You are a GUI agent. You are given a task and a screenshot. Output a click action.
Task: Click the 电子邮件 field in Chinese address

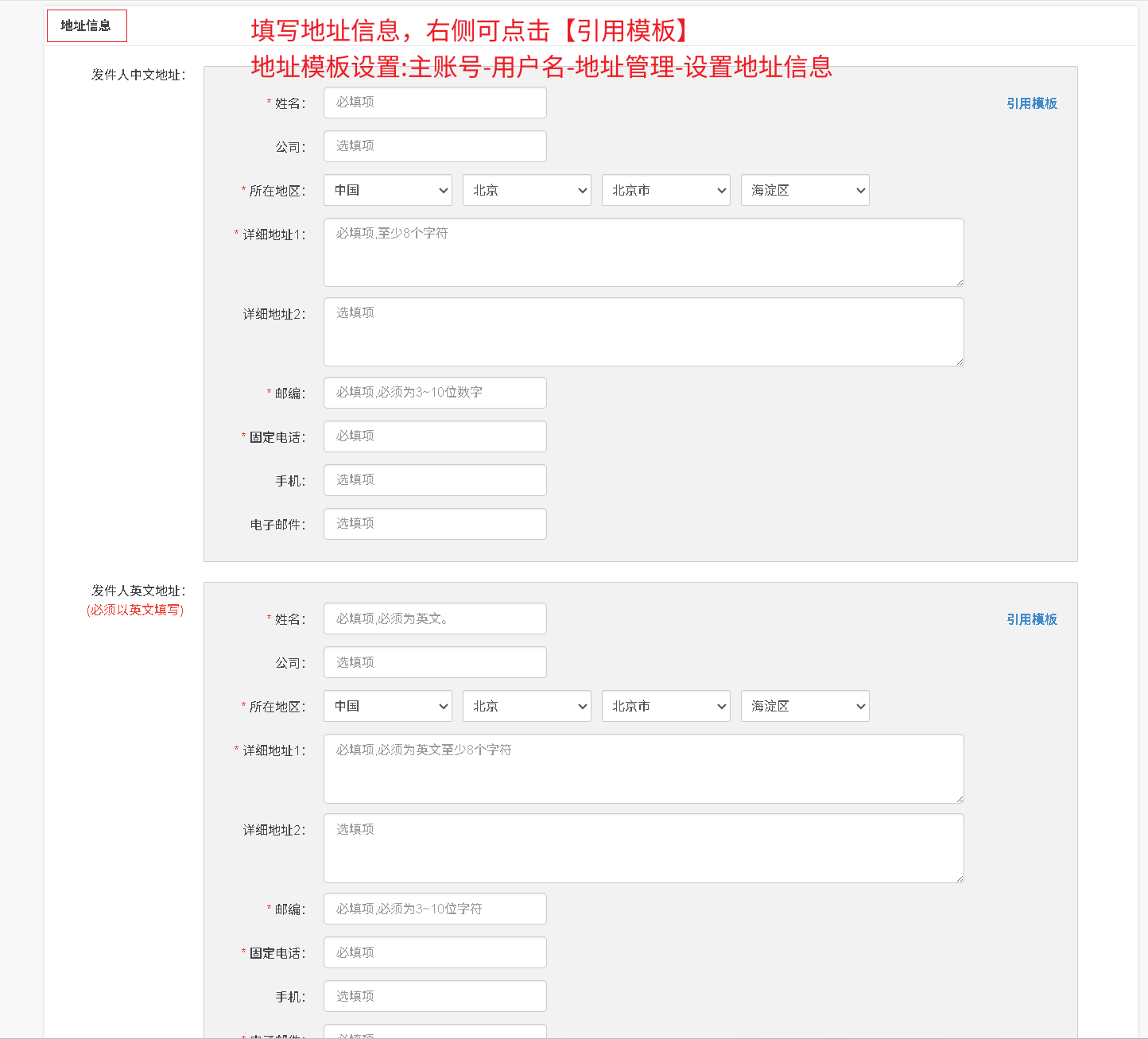[435, 524]
